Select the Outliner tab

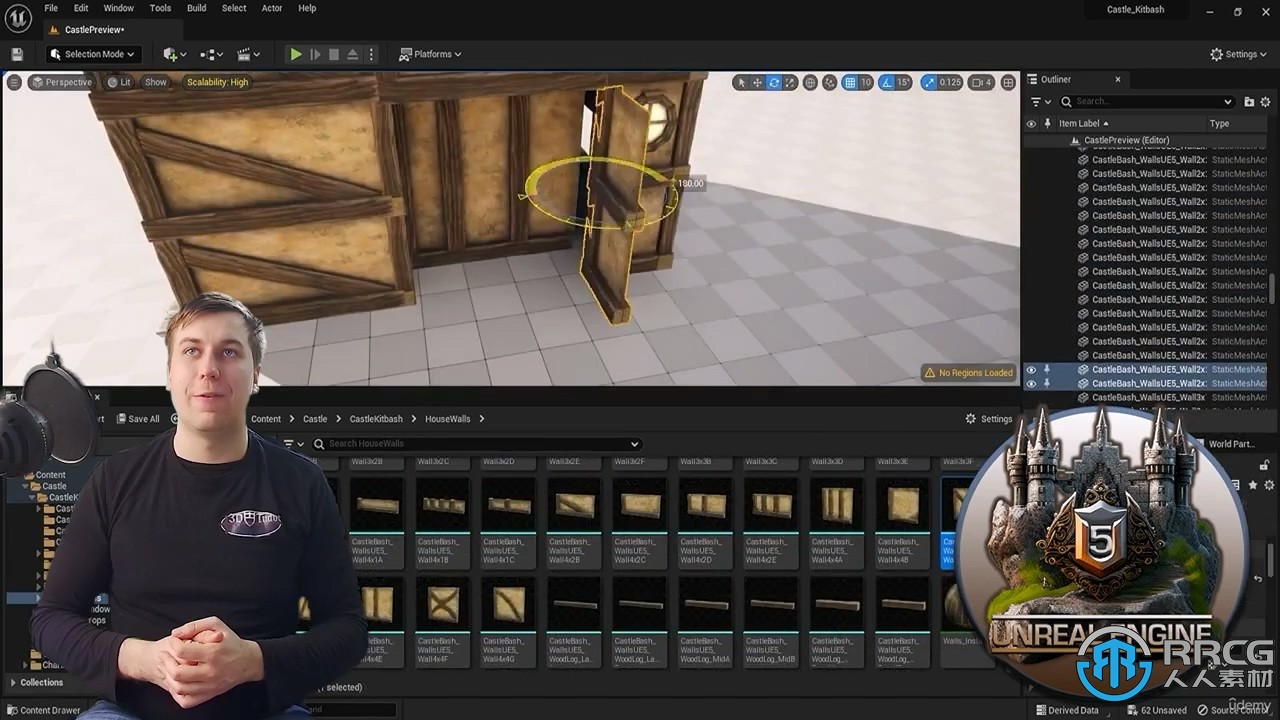[x=1056, y=79]
